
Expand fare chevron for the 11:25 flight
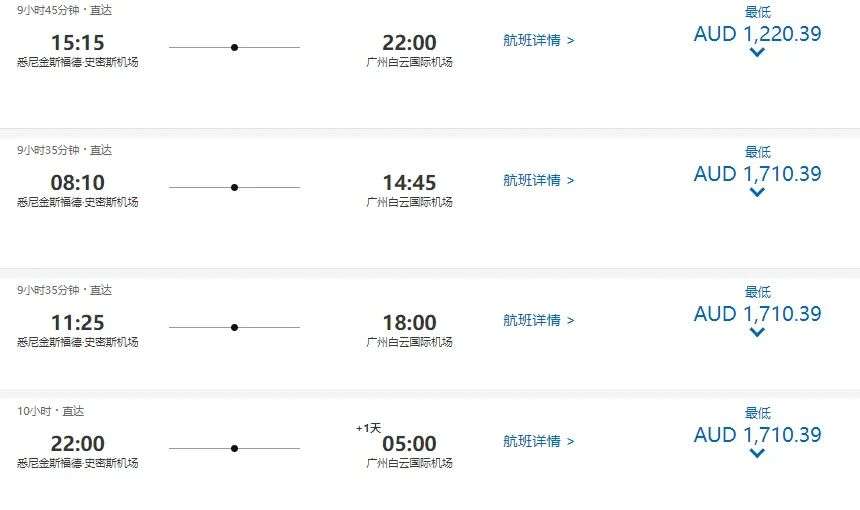757,333
